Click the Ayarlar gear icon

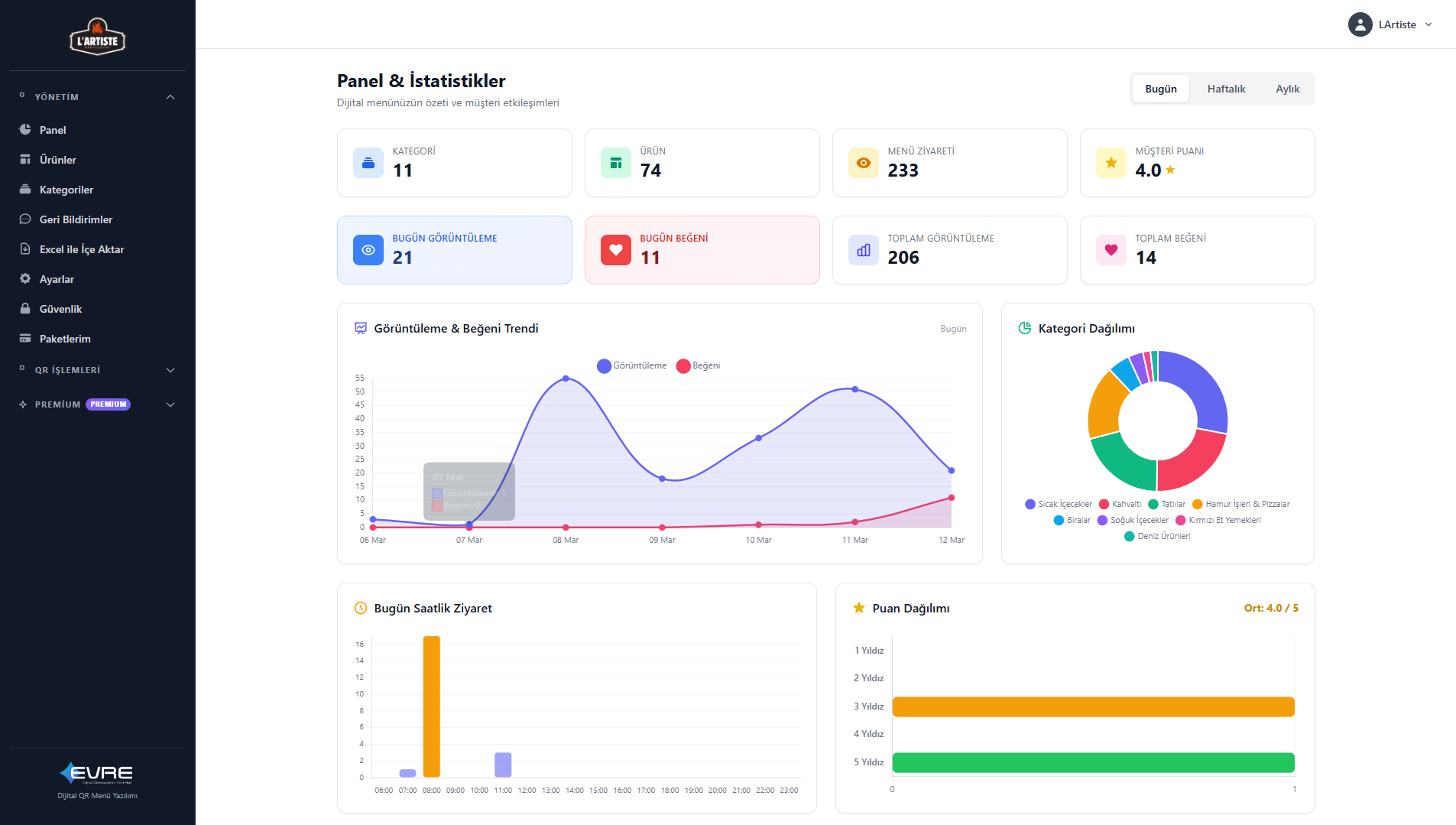[x=25, y=279]
